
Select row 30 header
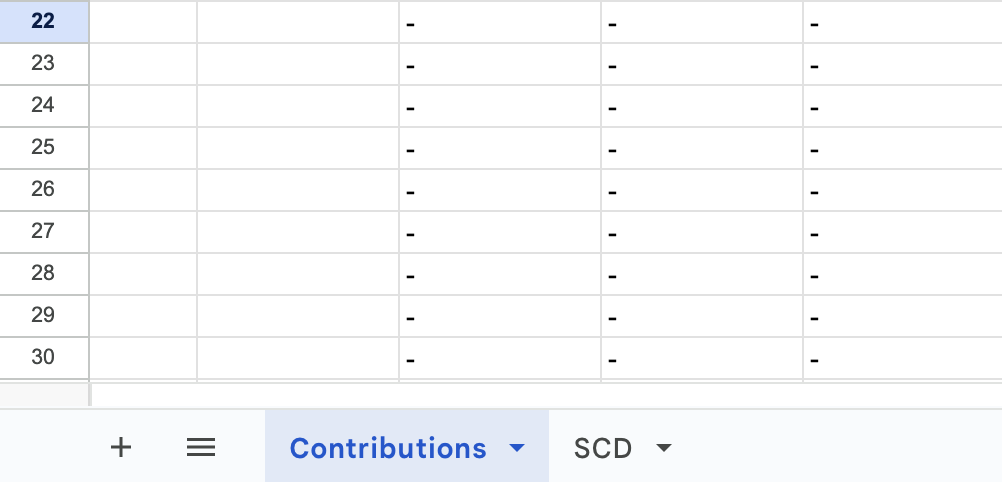[x=43, y=357]
